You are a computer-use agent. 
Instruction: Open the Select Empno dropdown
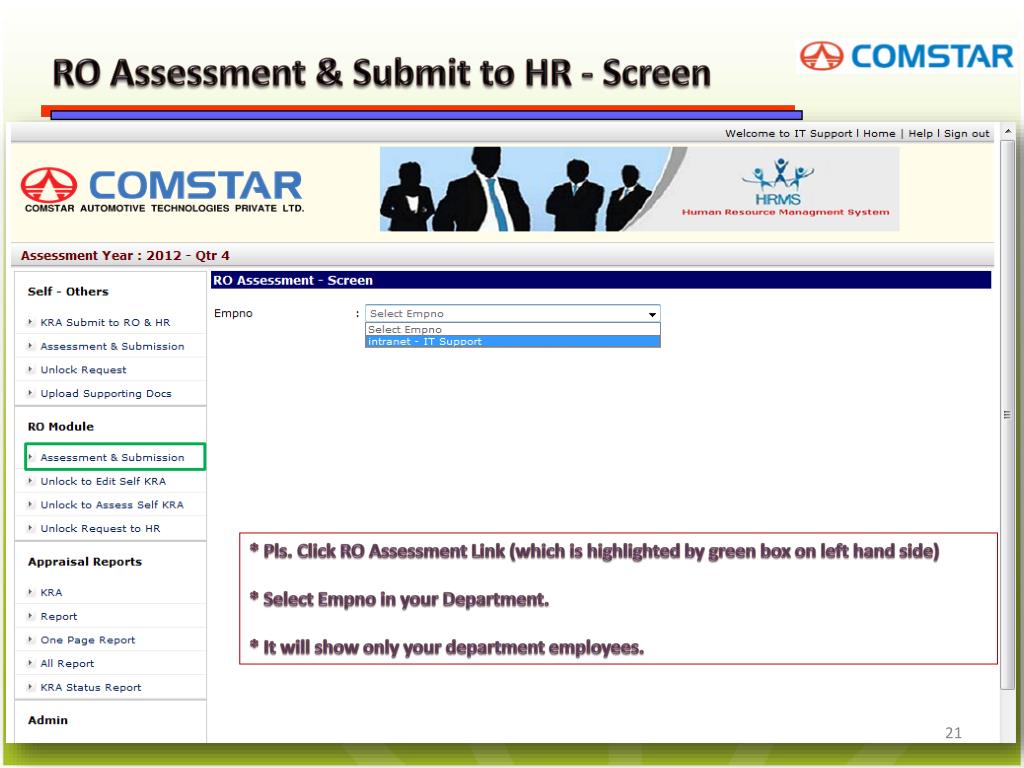pos(513,313)
